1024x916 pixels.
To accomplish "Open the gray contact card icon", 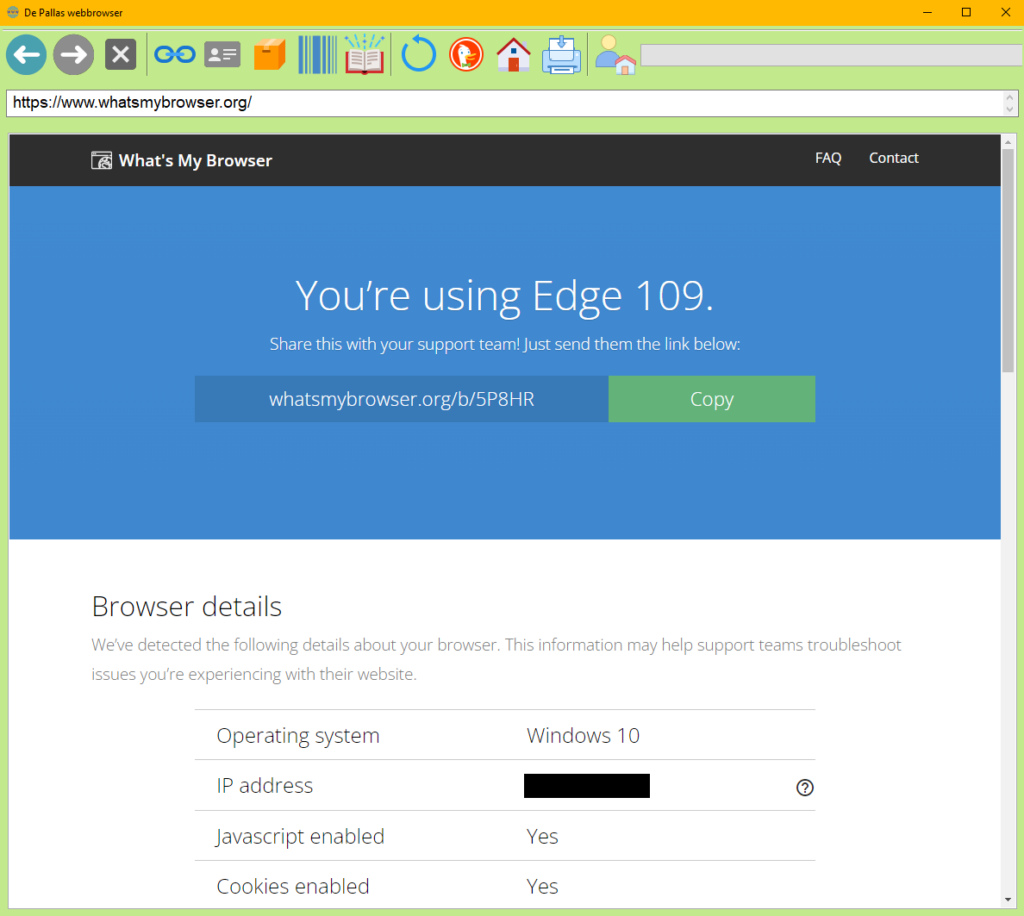I will (222, 55).
